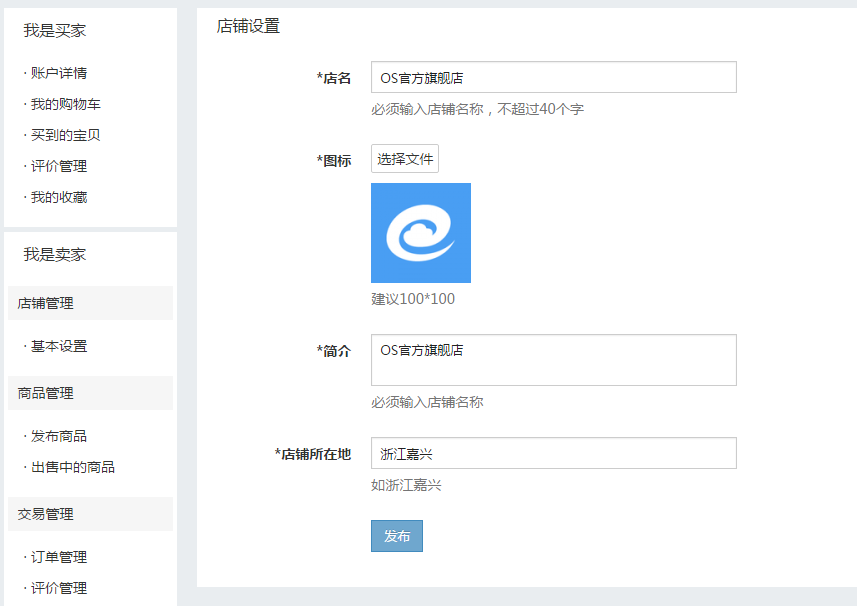Go to 发布商品 page

pyautogui.click(x=59, y=436)
